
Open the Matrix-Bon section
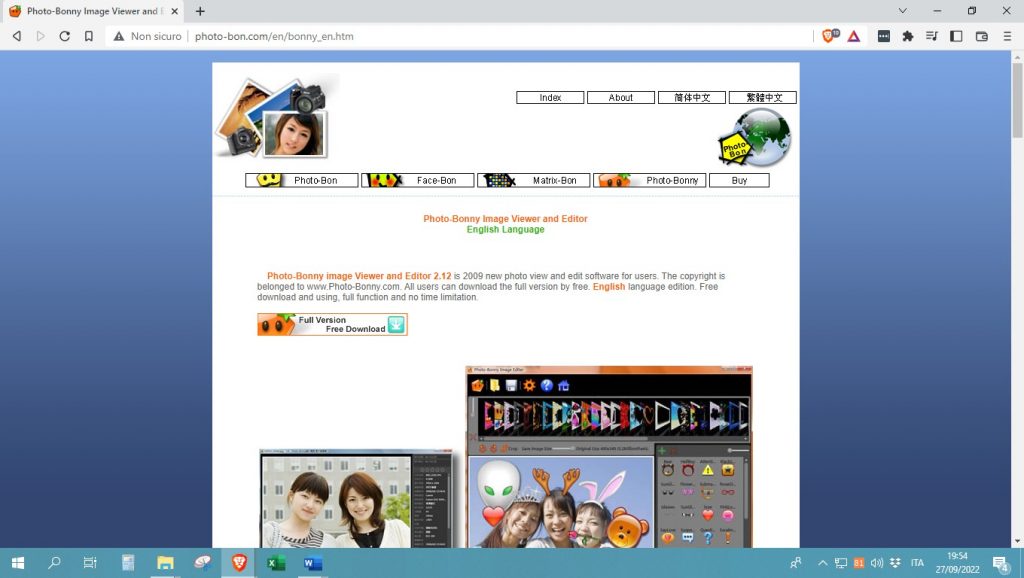[x=534, y=181]
